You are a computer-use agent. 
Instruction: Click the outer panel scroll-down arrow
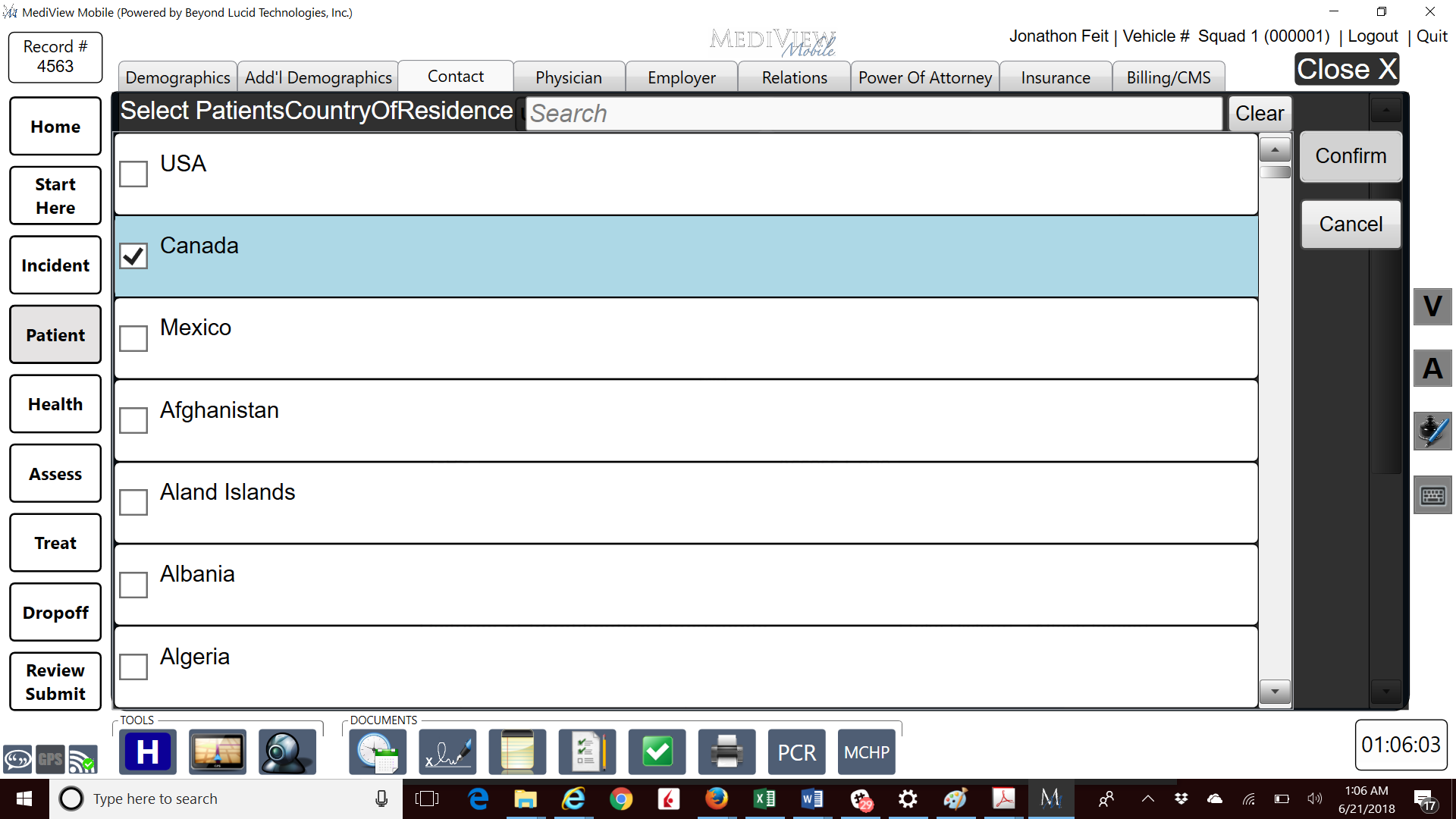(x=1385, y=692)
